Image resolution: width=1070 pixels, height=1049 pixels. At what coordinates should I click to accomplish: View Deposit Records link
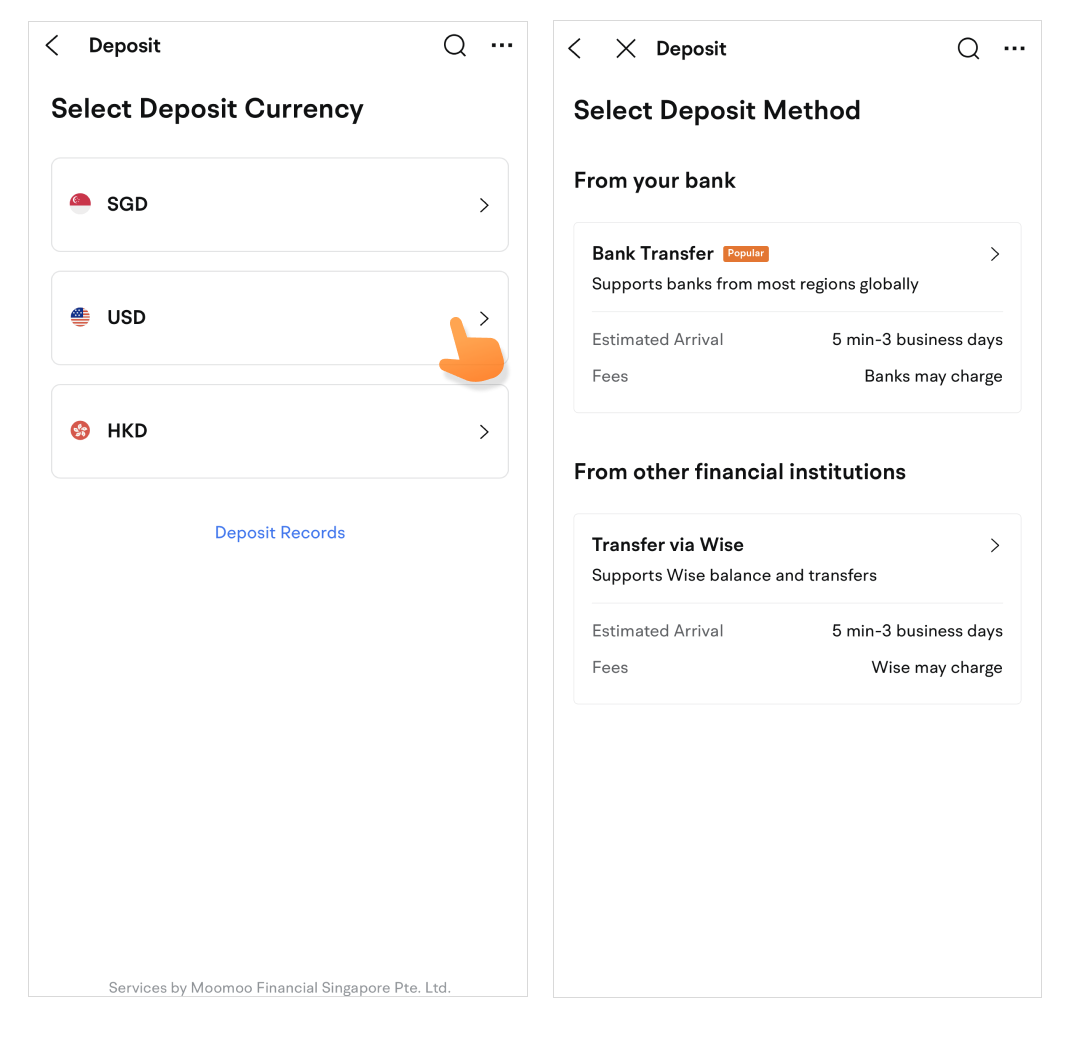280,533
